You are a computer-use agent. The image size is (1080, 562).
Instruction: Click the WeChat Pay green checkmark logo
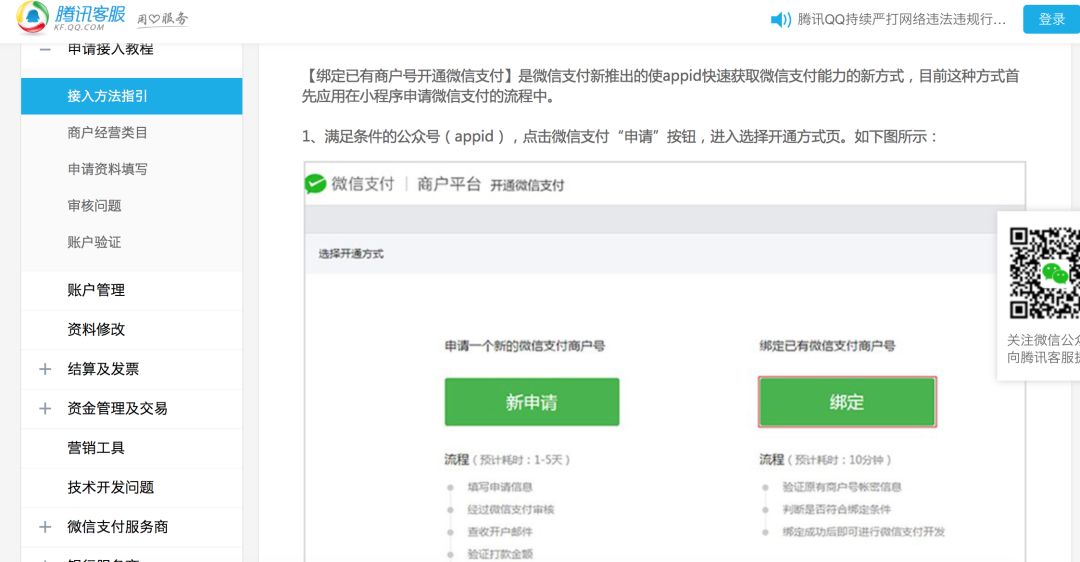(315, 184)
